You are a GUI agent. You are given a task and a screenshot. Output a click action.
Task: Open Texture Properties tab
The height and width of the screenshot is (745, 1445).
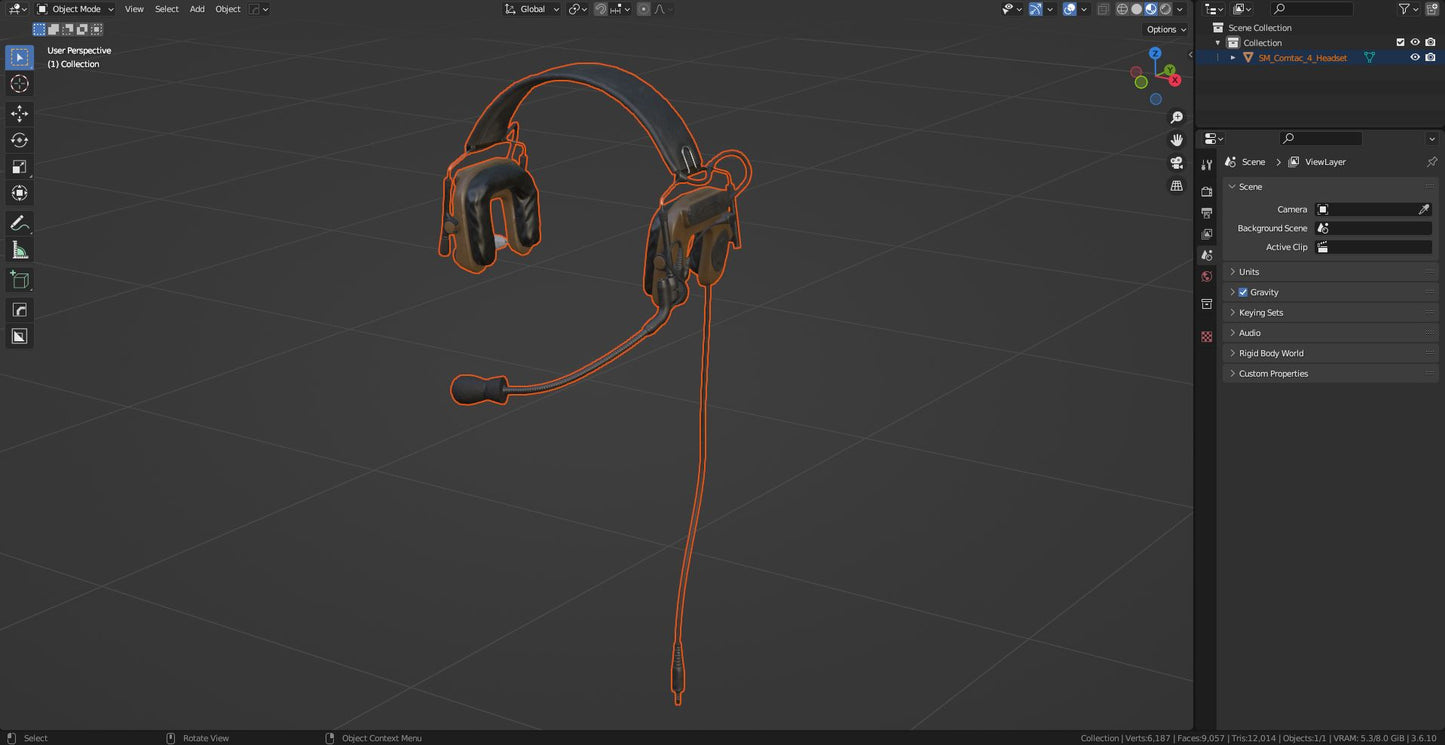pyautogui.click(x=1206, y=337)
